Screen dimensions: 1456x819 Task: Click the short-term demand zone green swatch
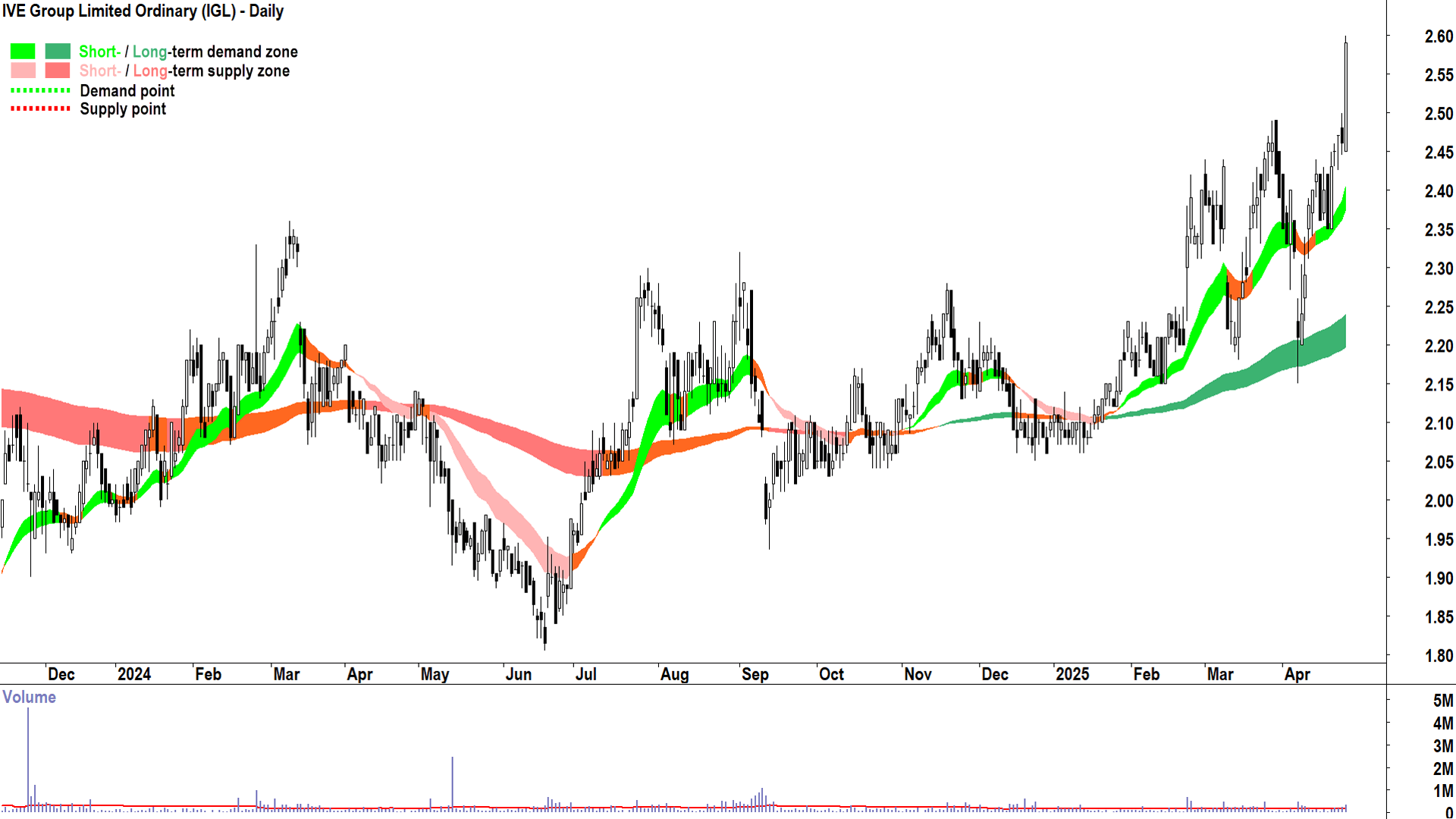click(x=23, y=52)
